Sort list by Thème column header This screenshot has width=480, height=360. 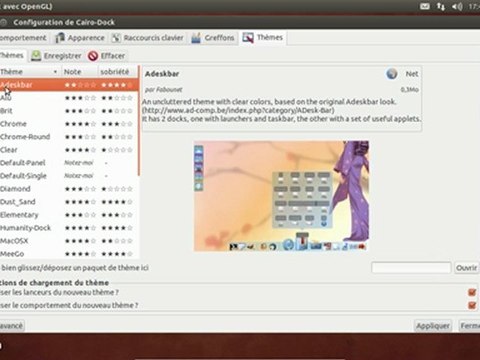30,72
